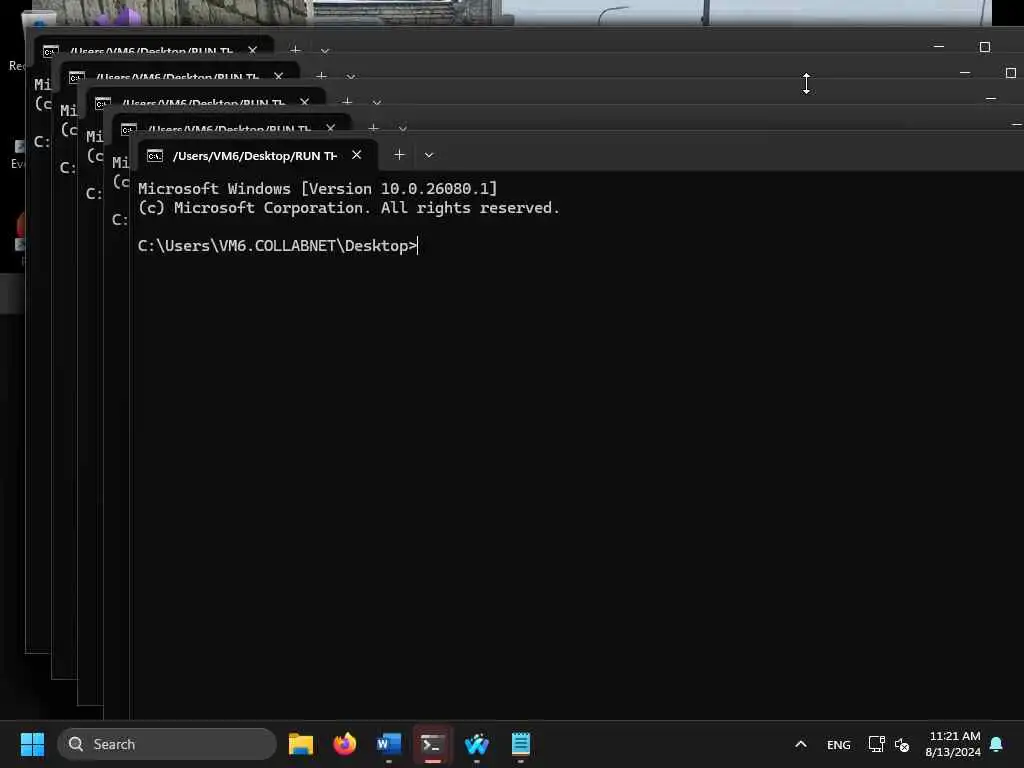Click the command prompt icon in the front tab
This screenshot has width=1024, height=768.
155,155
